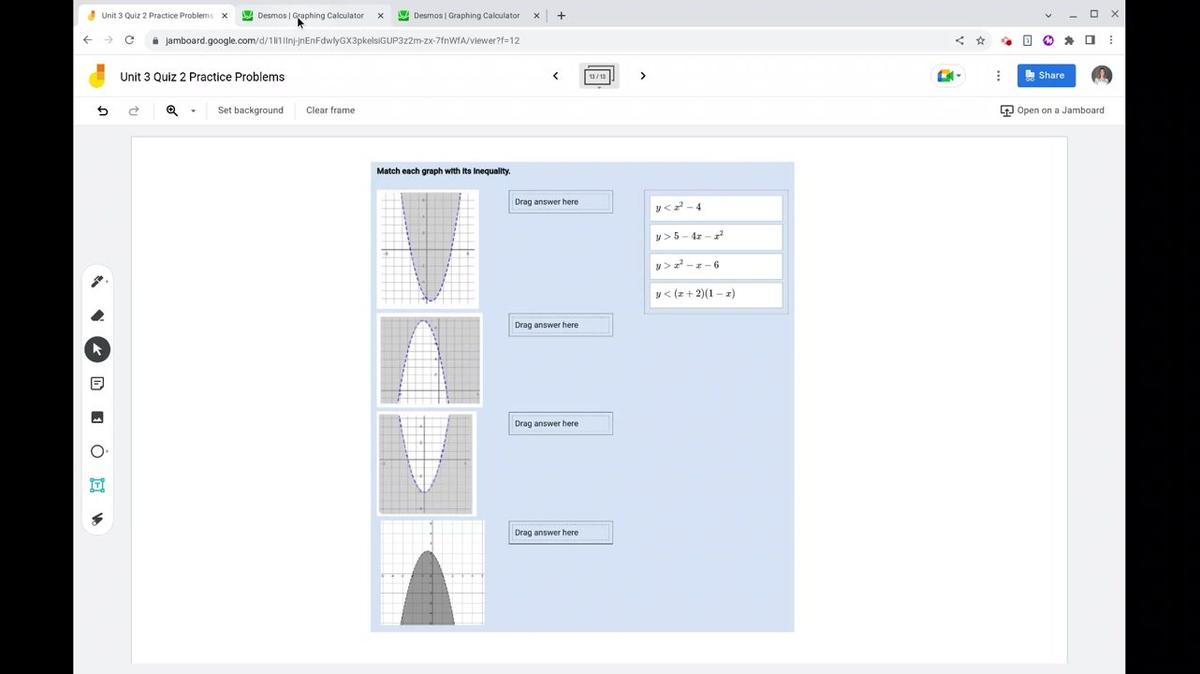Undo the last action

coord(102,110)
